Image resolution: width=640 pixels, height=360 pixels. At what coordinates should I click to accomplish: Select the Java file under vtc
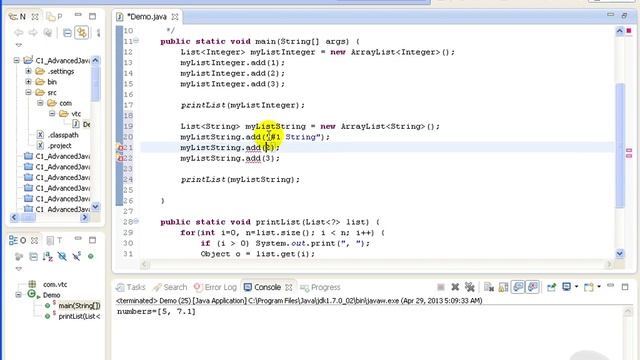click(x=81, y=124)
